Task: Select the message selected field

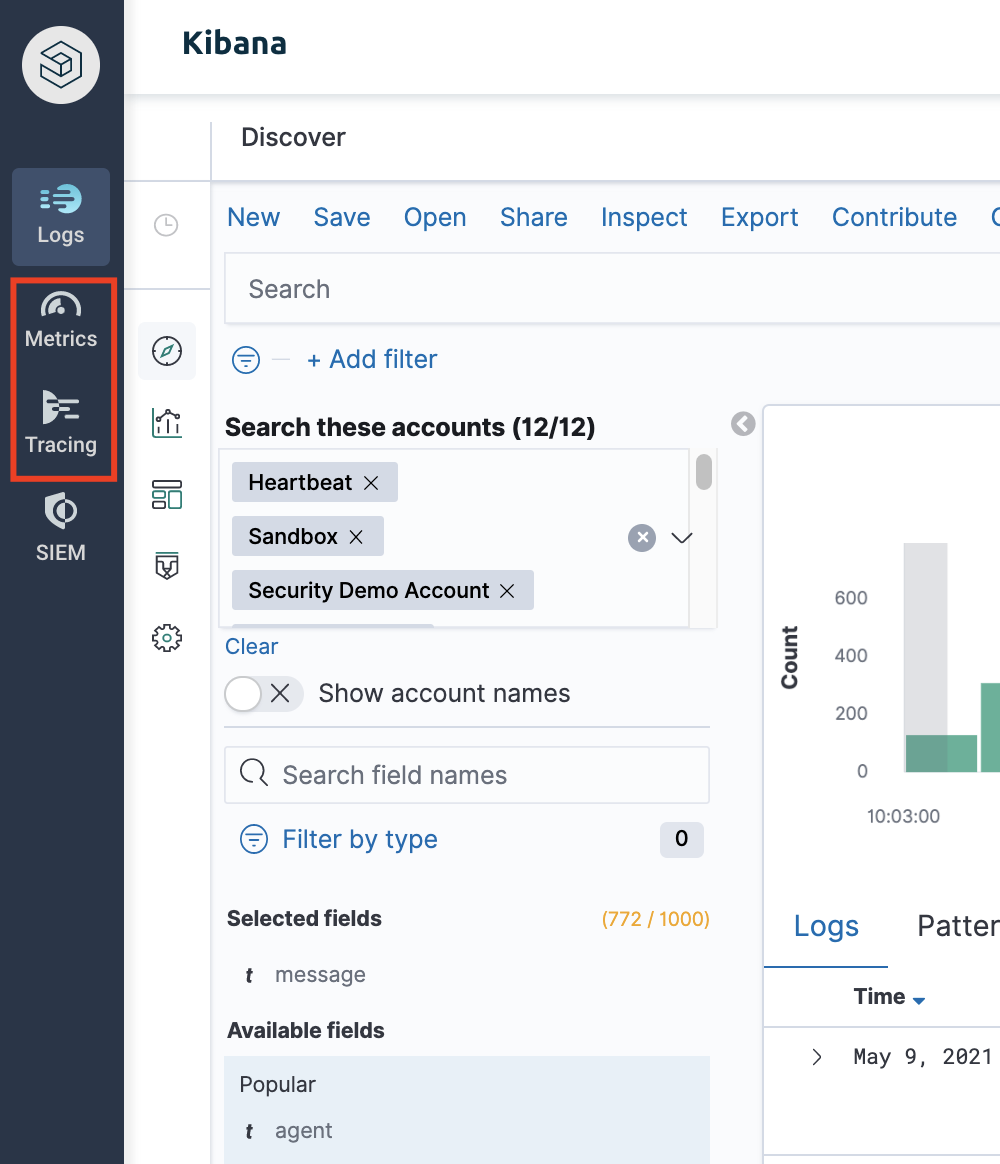Action: 320,975
